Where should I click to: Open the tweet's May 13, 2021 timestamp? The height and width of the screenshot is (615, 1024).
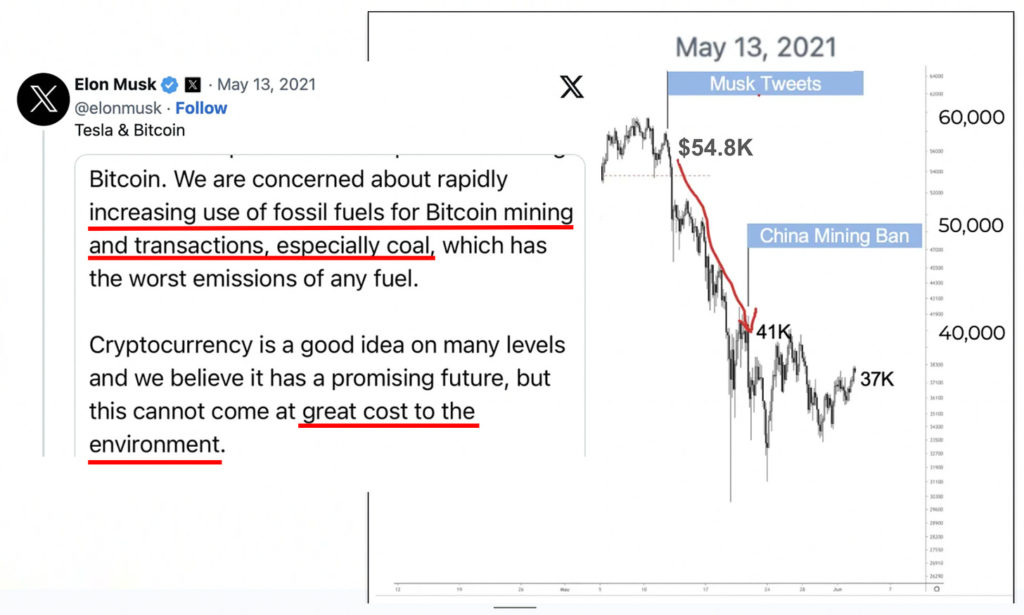(x=266, y=85)
